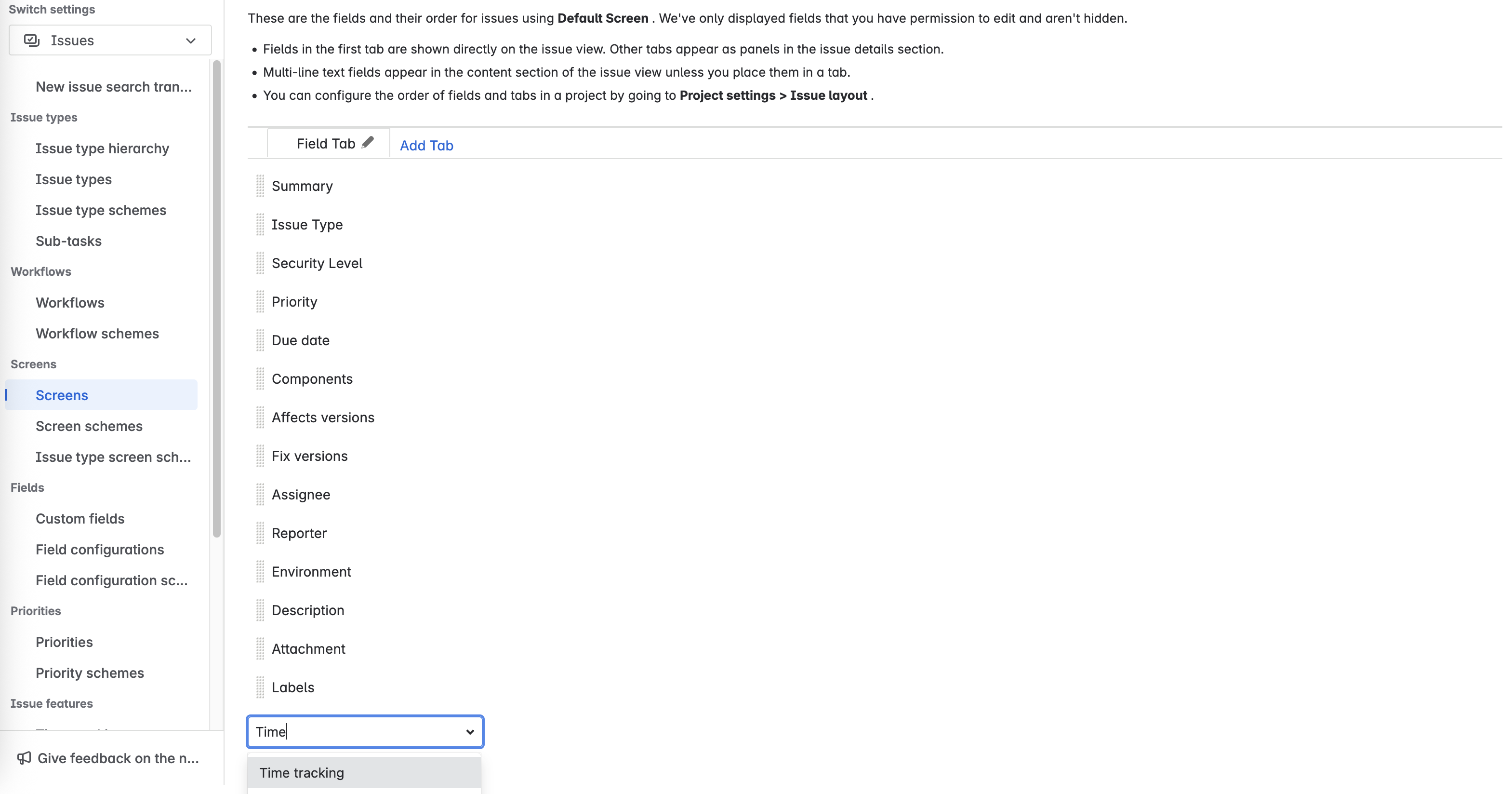Screen dimensions: 1512x794
Task: Click the Add Tab link
Action: (426, 145)
